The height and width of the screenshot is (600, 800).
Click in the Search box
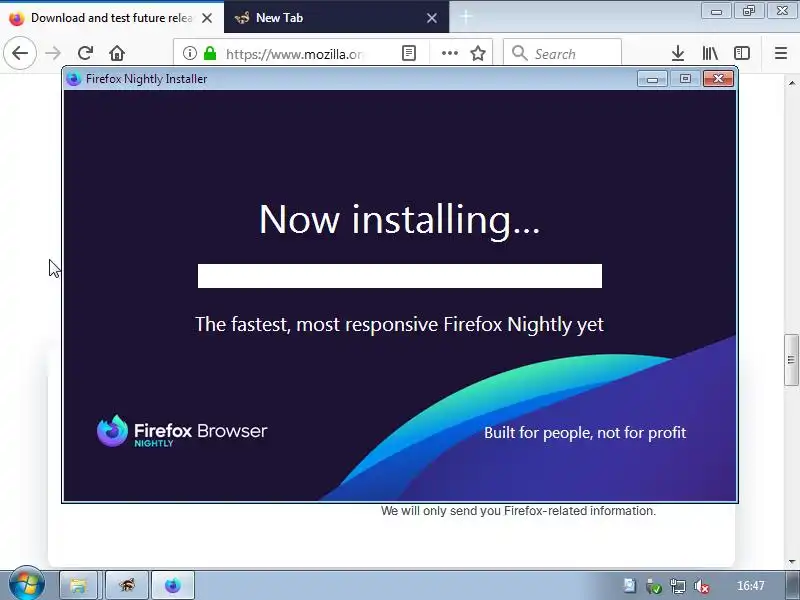tap(562, 53)
